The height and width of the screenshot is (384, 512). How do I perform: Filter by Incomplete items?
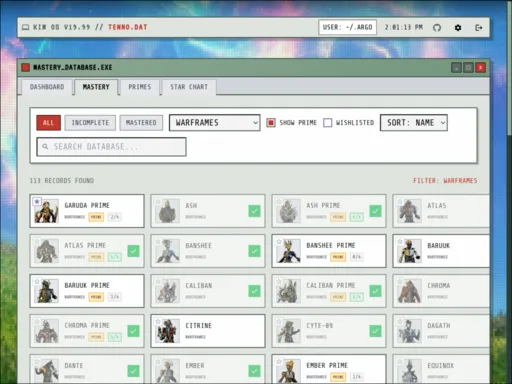click(x=90, y=123)
